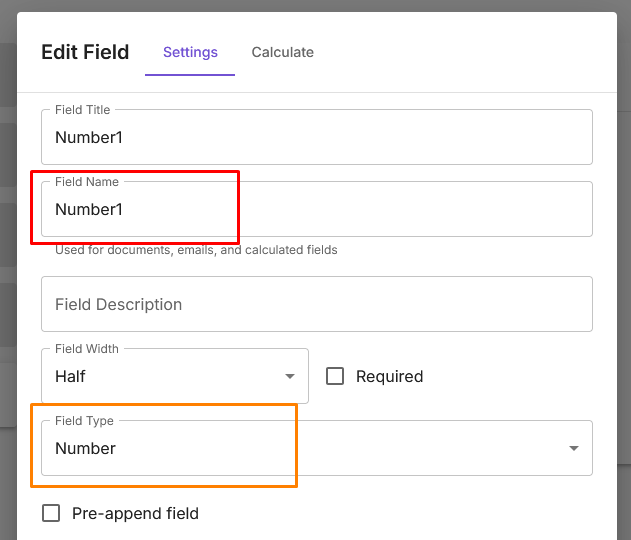Expand Field Type using its arrow icon
Viewport: 631px width, 540px height.
click(x=574, y=449)
